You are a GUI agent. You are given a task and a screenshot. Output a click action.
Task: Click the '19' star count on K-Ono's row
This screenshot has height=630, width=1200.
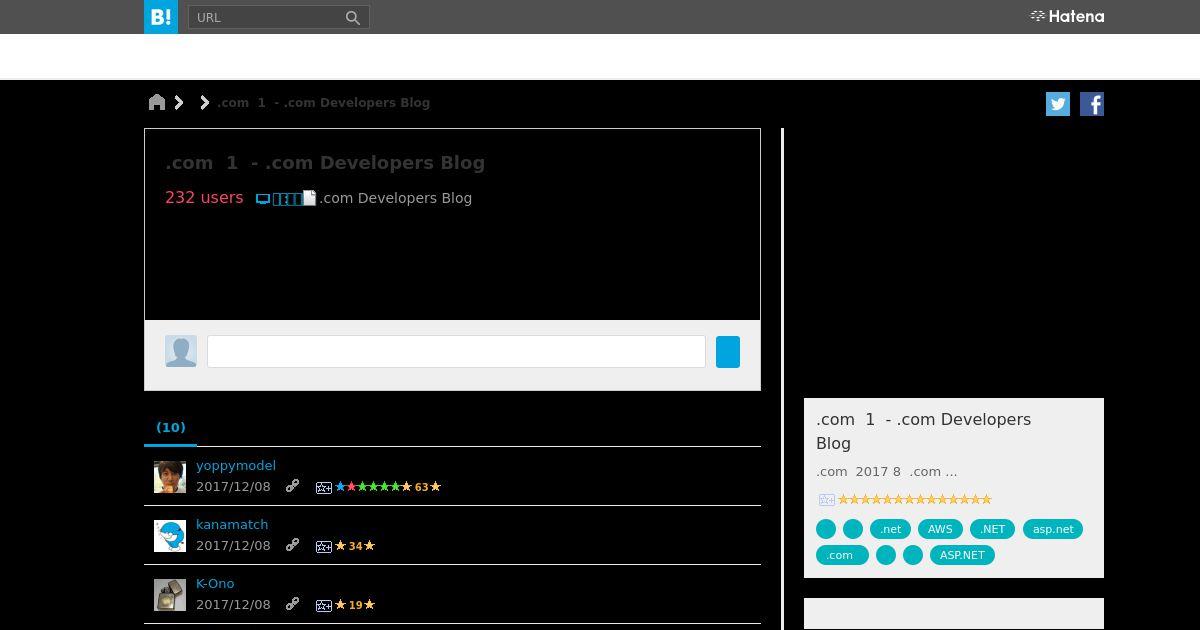point(355,605)
